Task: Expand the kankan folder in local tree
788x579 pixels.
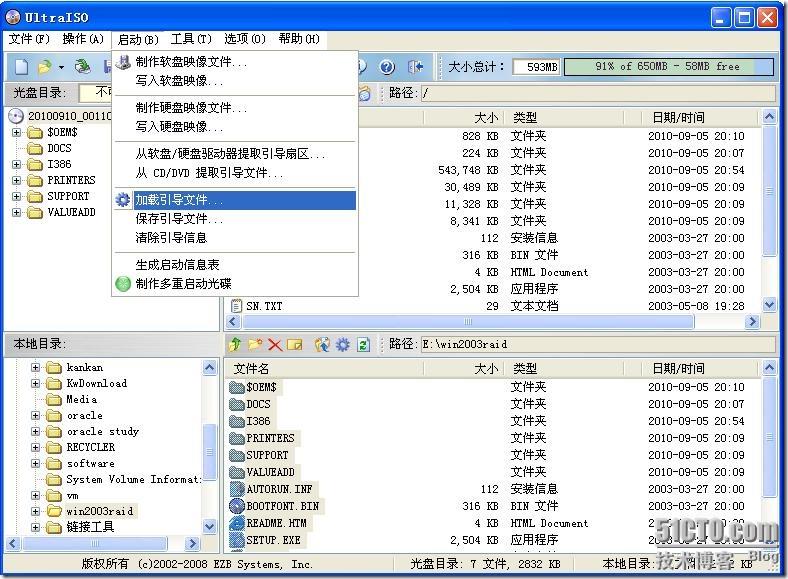Action: click(x=35, y=367)
